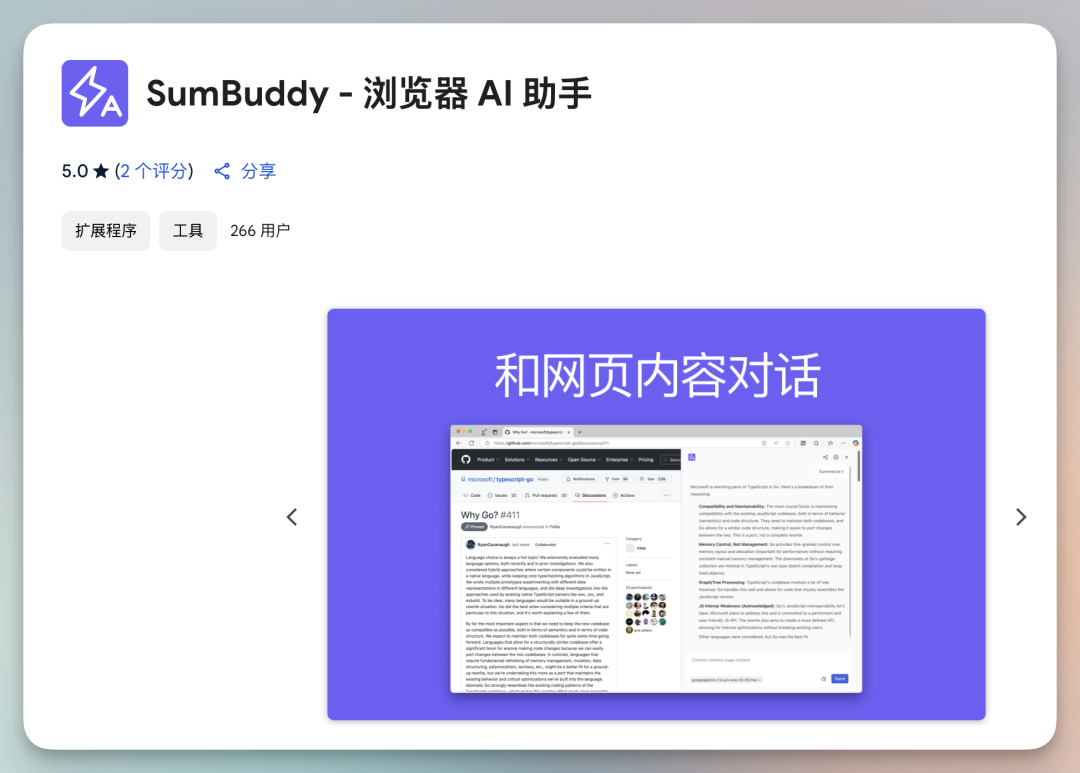Open the Product dropdown in the GitHub navbar
This screenshot has height=773, width=1080.
click(487, 460)
